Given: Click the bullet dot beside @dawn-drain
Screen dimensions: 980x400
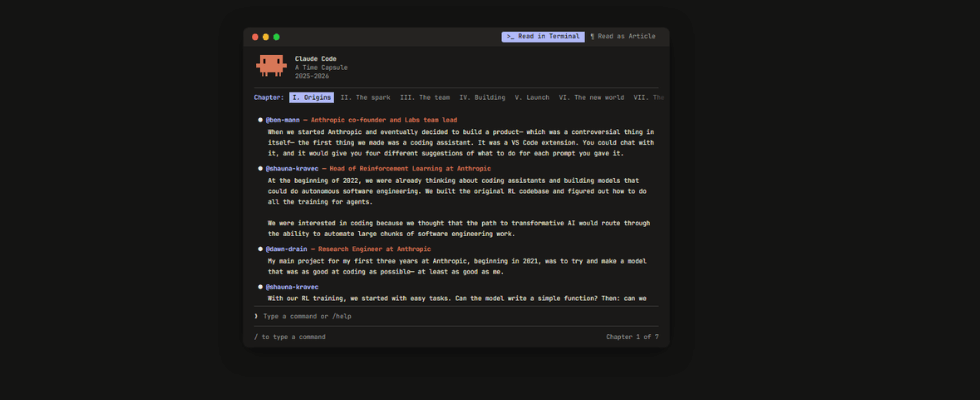Looking at the screenshot, I should click(260, 249).
